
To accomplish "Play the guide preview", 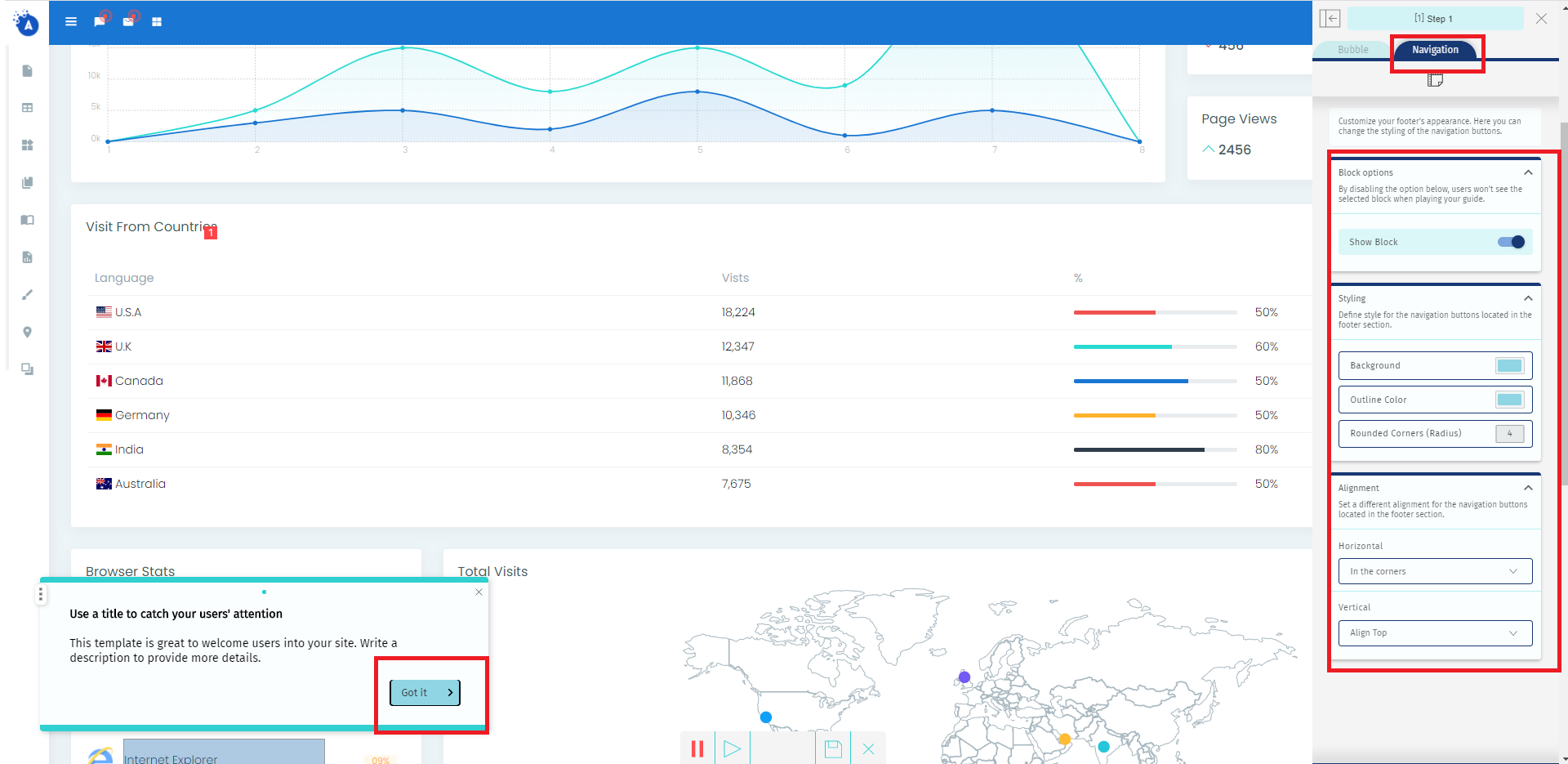I will tap(733, 748).
